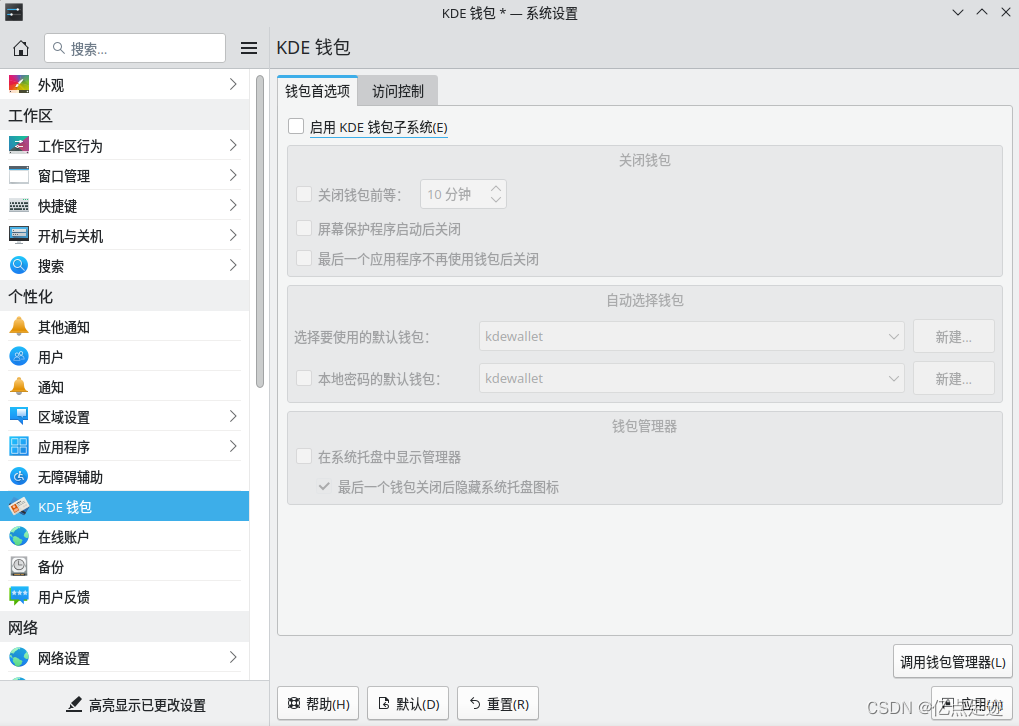
Task: Click the 快捷键 keyboard icon
Action: click(19, 205)
